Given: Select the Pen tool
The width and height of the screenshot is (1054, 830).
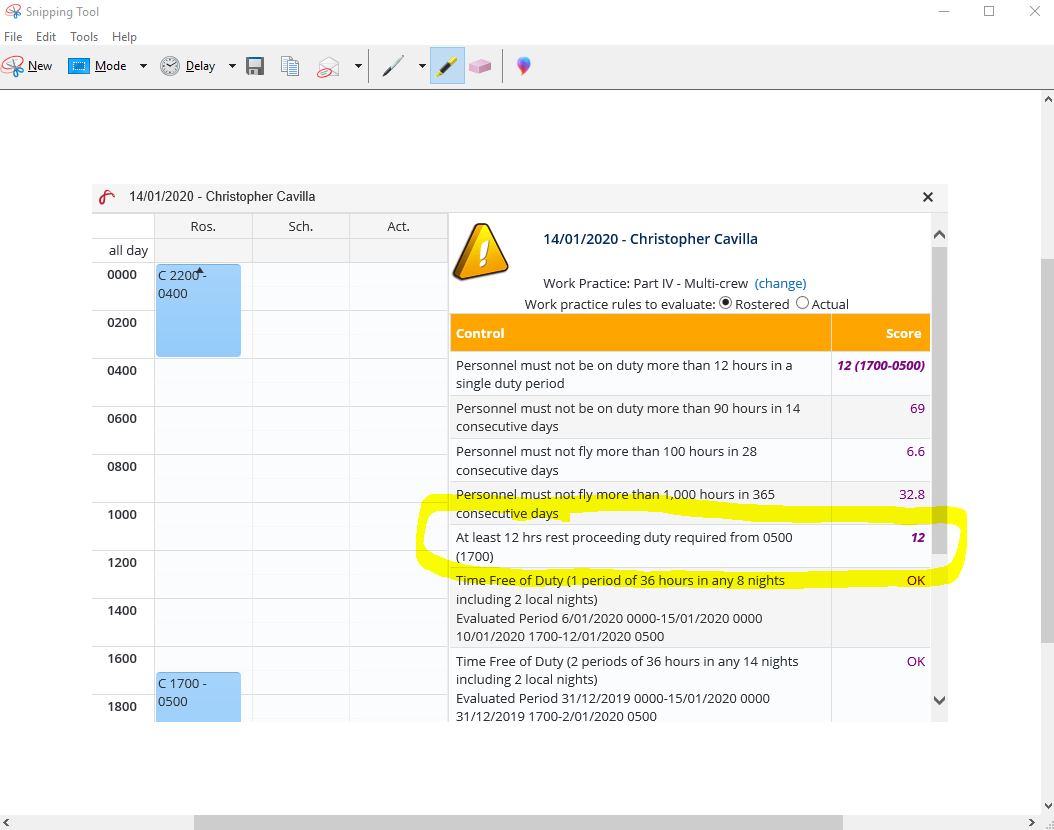Looking at the screenshot, I should click(393, 66).
